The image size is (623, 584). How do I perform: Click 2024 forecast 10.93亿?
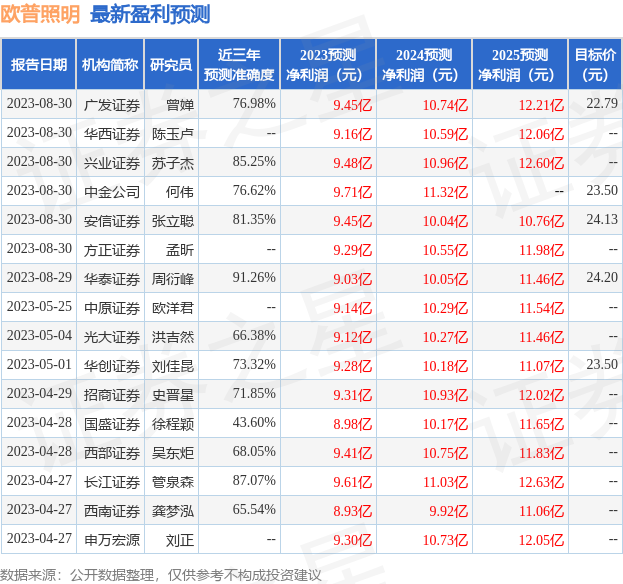[x=445, y=395]
